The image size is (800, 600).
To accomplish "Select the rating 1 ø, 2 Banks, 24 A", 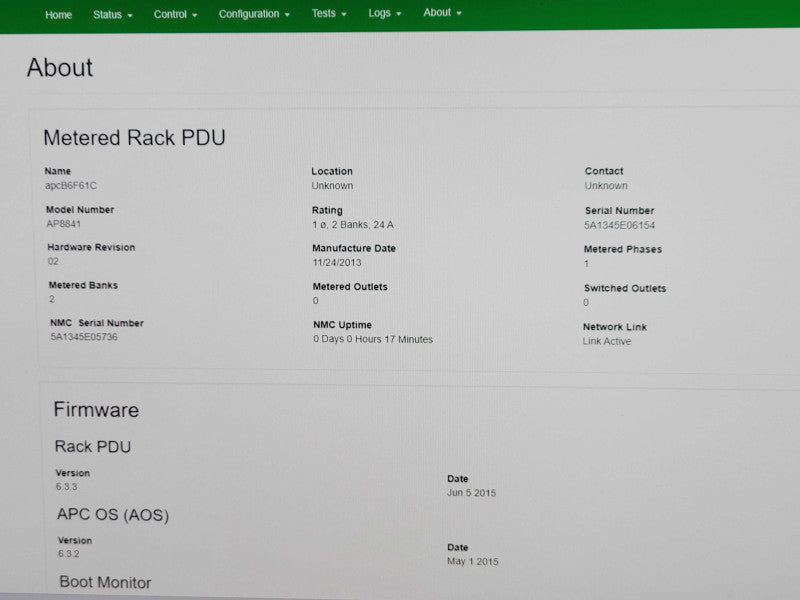I will (x=353, y=224).
